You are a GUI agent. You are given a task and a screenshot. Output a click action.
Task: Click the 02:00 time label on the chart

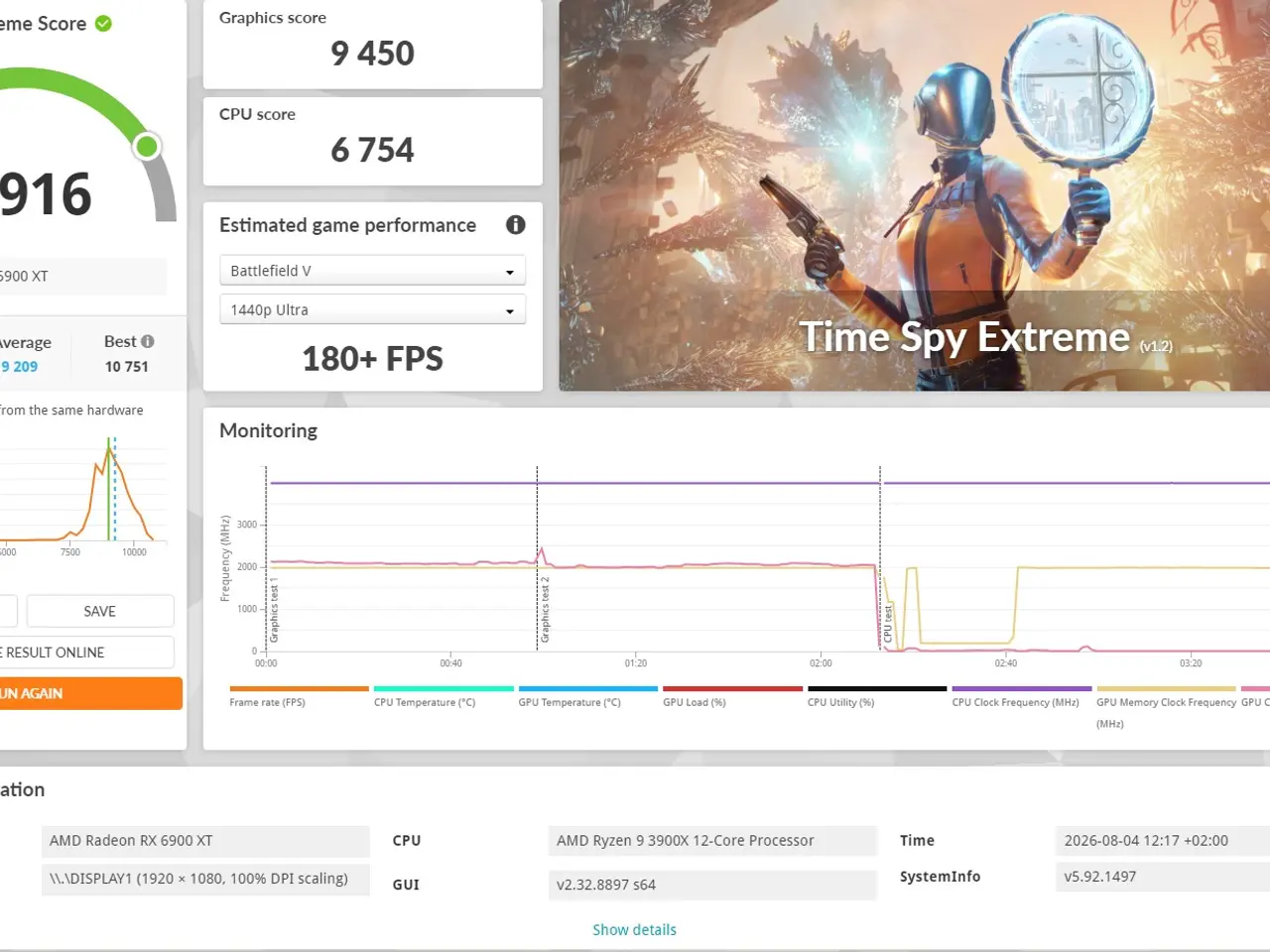tap(821, 663)
